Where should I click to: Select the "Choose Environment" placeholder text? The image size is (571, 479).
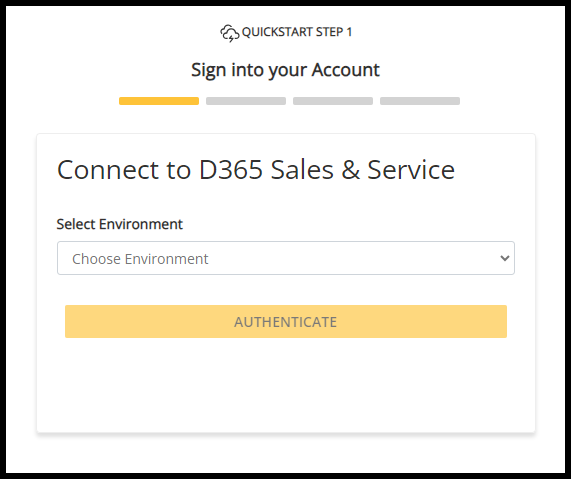click(x=140, y=259)
